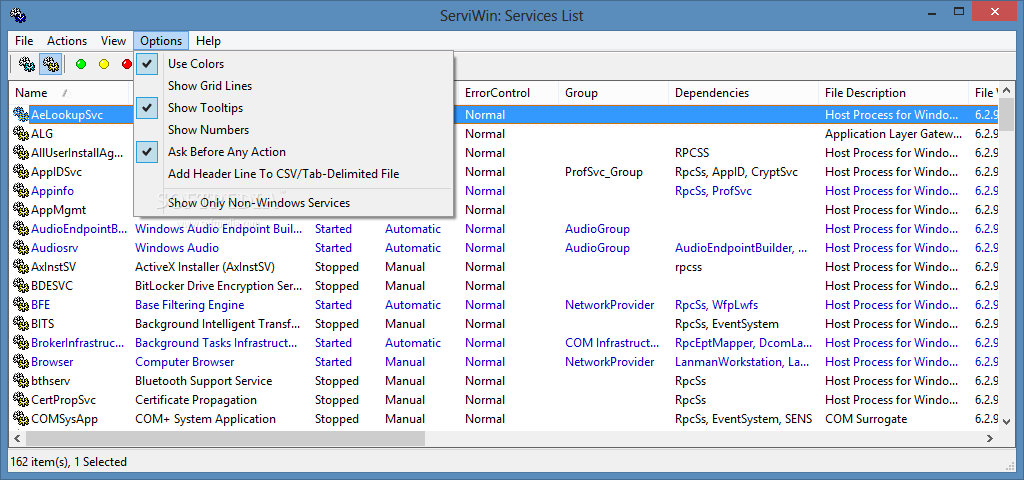This screenshot has height=480, width=1024.
Task: Enable Add Header Line To CSV/Tab-Delimited File
Action: pyautogui.click(x=293, y=174)
